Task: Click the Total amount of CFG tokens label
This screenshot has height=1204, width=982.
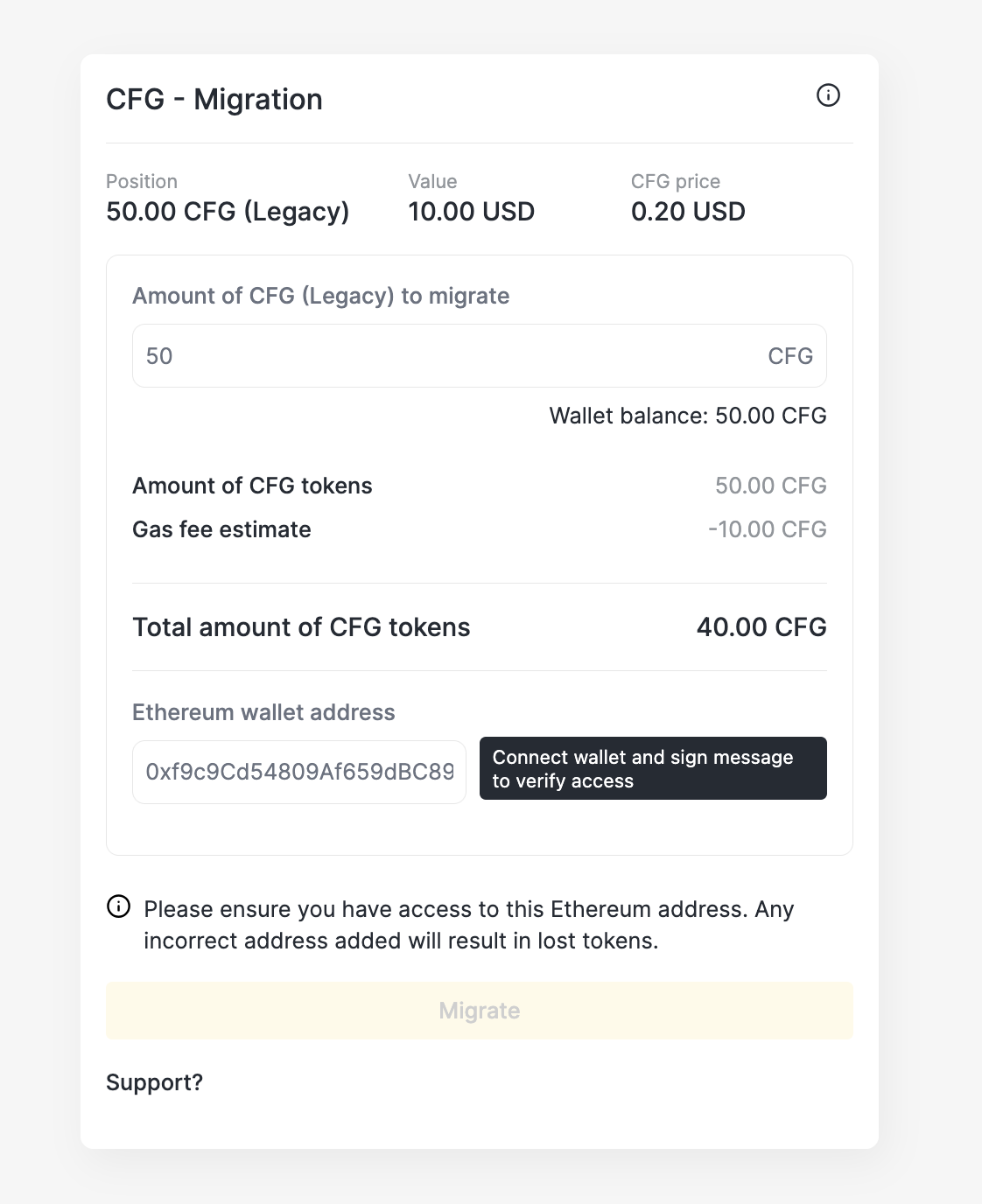Action: 301,627
